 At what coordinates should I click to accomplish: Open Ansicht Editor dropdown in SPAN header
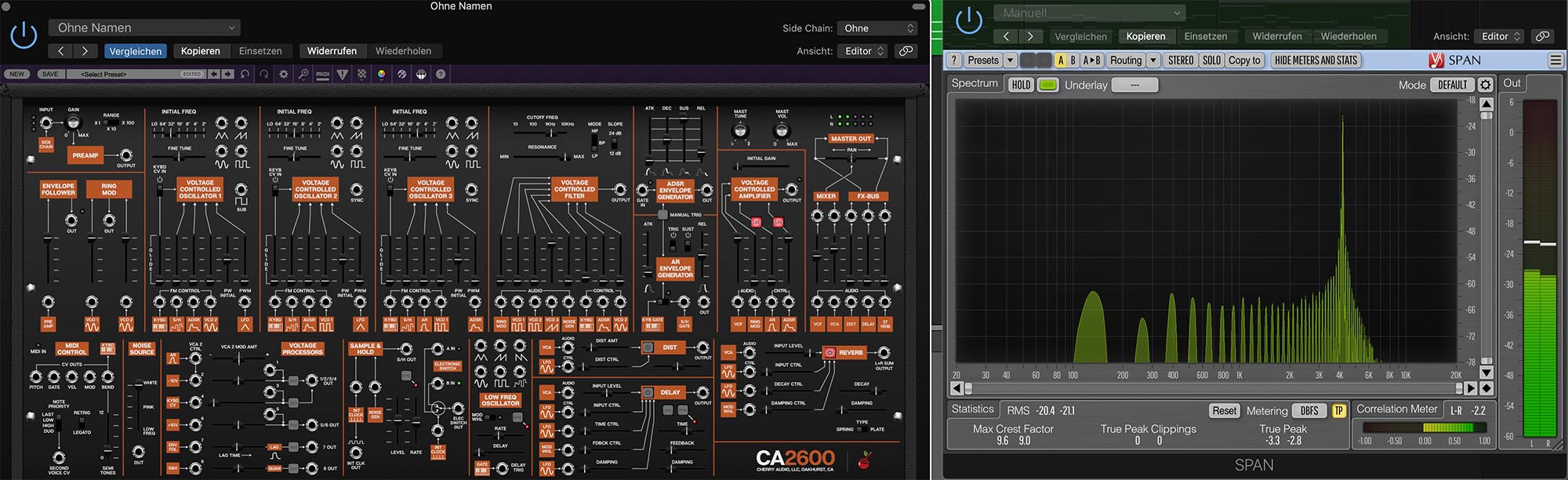pyautogui.click(x=1500, y=36)
